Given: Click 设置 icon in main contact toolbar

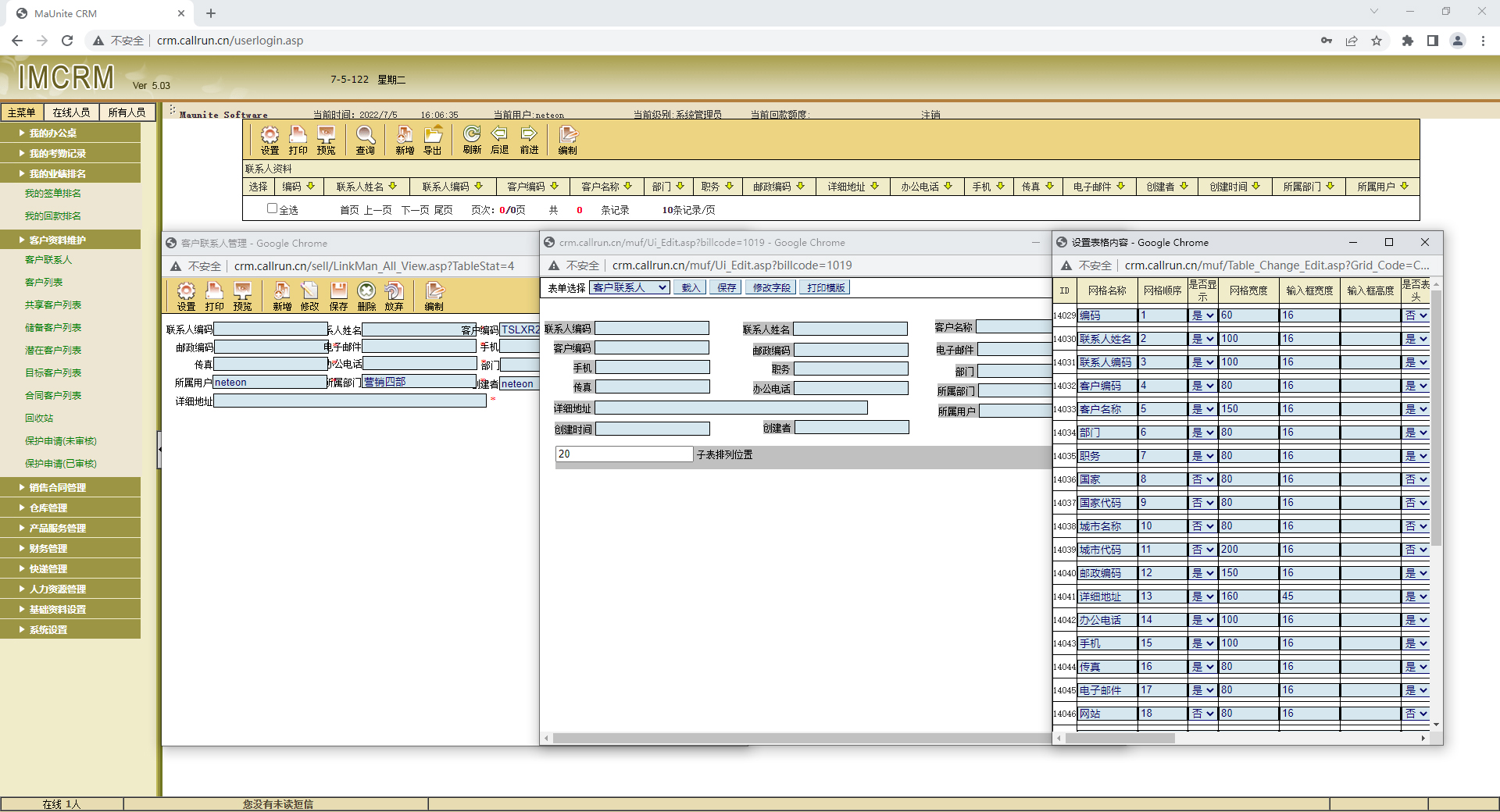Looking at the screenshot, I should pos(270,141).
